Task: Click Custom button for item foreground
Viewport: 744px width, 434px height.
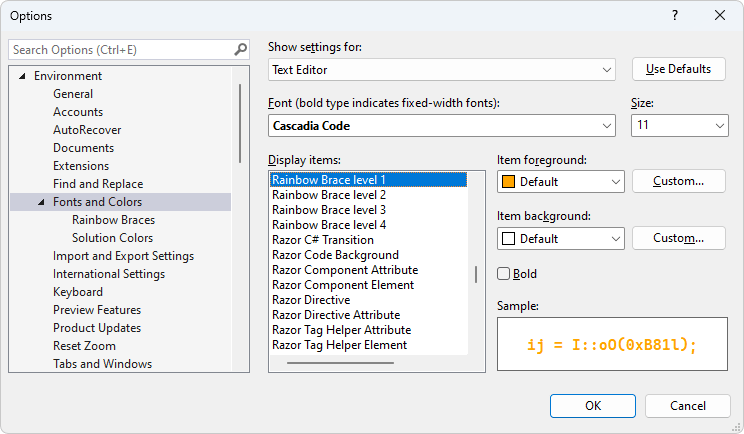Action: [679, 181]
